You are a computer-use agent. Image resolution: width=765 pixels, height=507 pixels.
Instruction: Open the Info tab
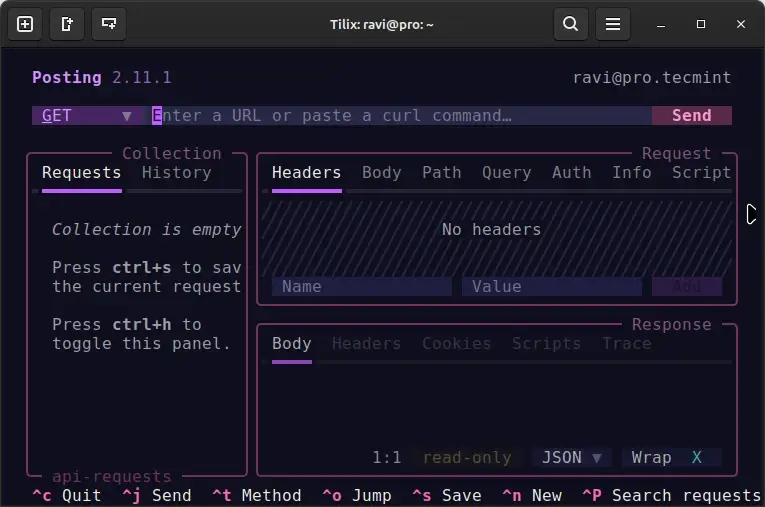pos(632,173)
